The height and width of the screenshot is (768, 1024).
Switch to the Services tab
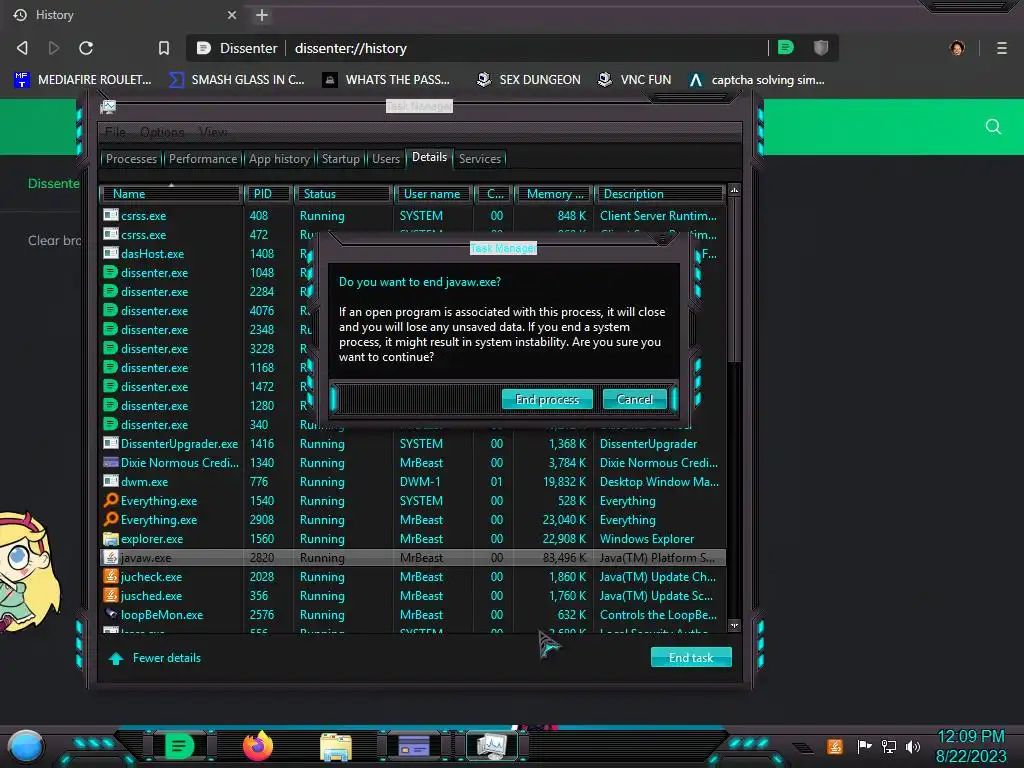480,159
